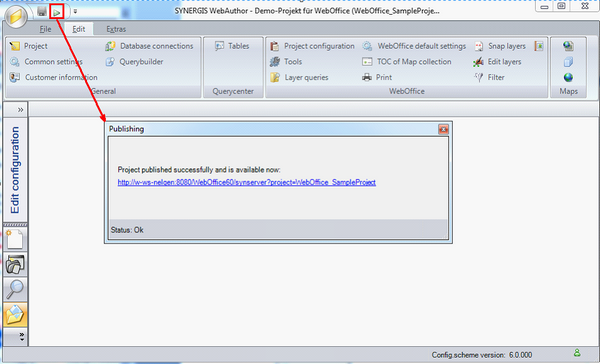Expand the side panel with double chevron
The width and height of the screenshot is (600, 364).
pos(20,110)
